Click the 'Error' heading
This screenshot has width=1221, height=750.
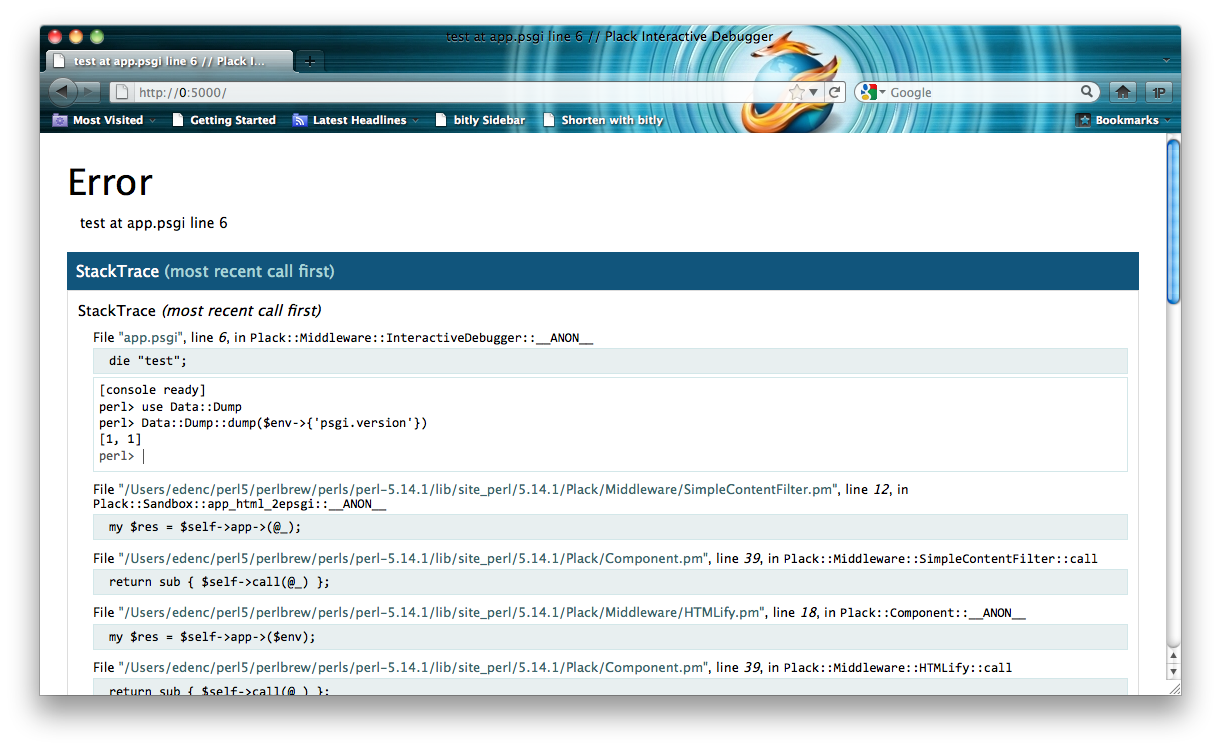pos(110,182)
